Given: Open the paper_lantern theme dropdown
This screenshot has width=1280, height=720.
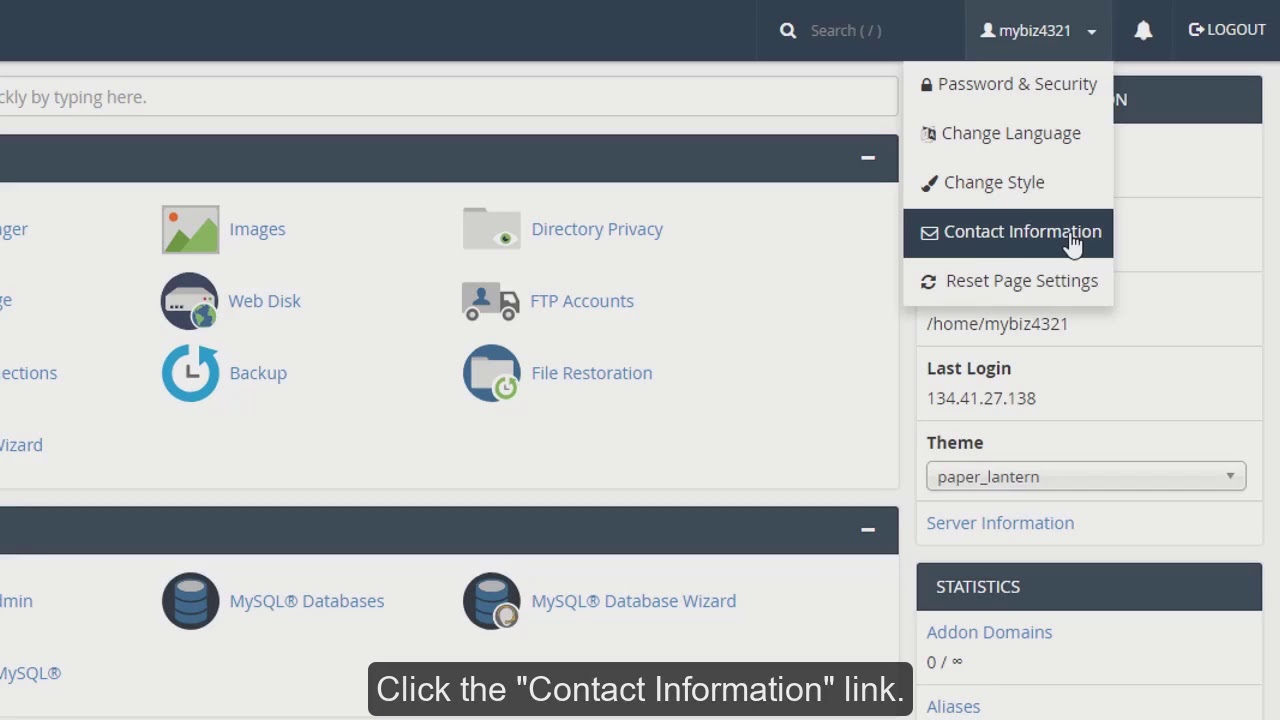Looking at the screenshot, I should coord(1086,477).
